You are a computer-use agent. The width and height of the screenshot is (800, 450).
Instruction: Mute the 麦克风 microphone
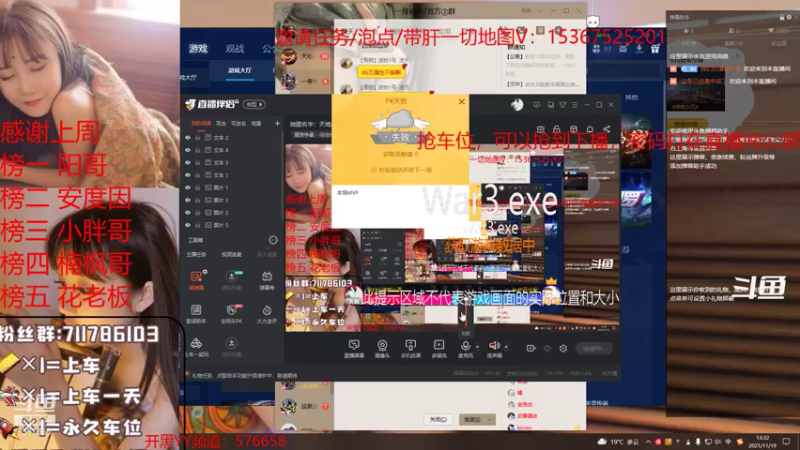point(465,349)
